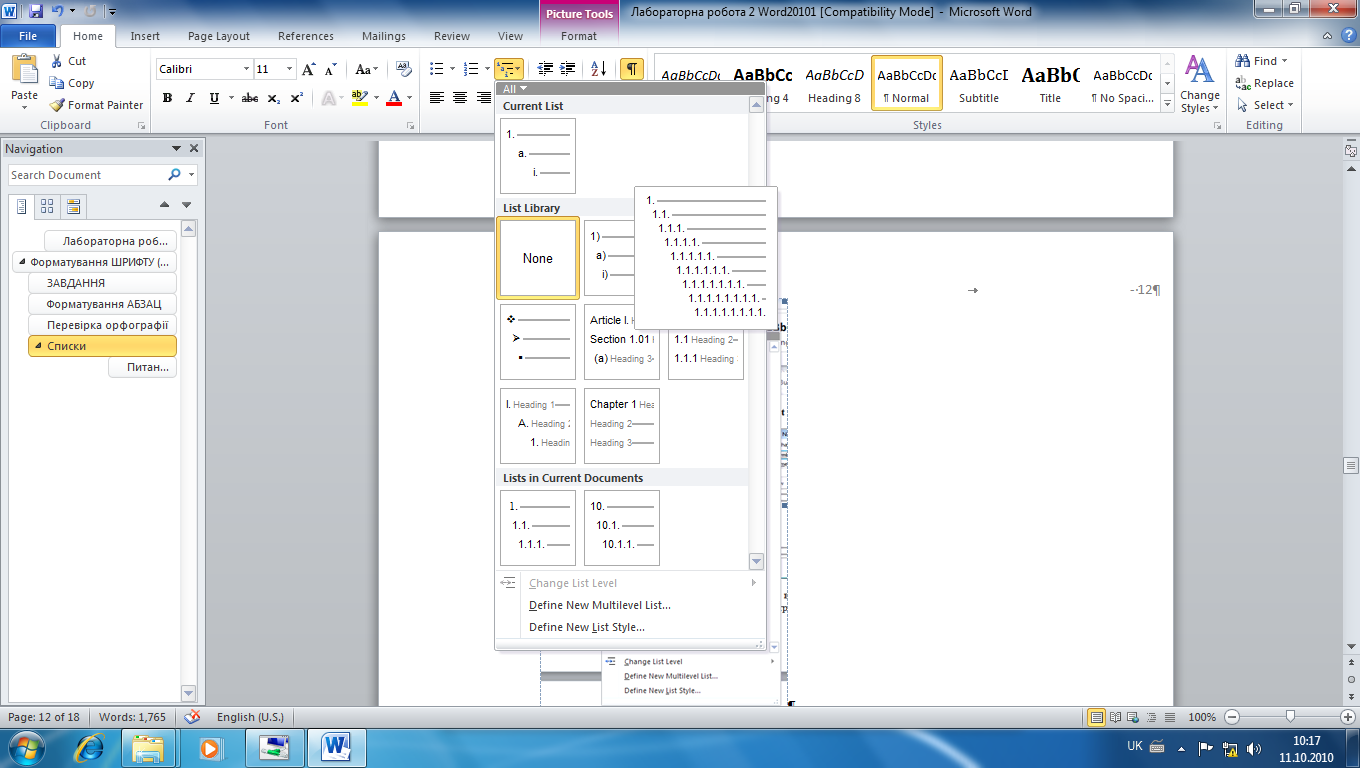Browse search results tab in Navigation pane
The image size is (1360, 768).
pos(73,207)
